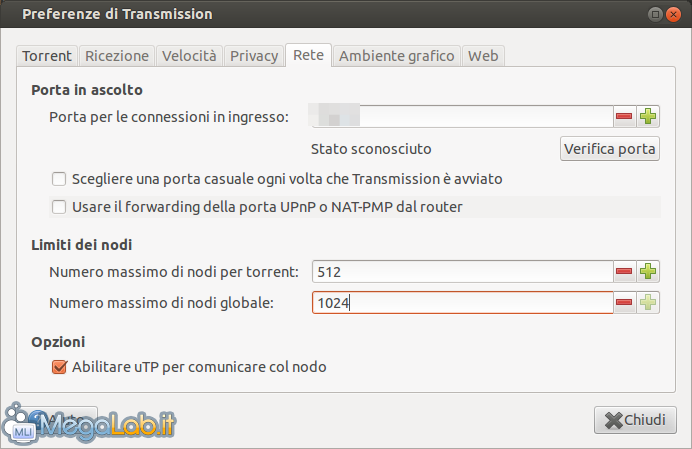Close the preferences window with red X
This screenshot has width=692, height=449.
(x=673, y=15)
